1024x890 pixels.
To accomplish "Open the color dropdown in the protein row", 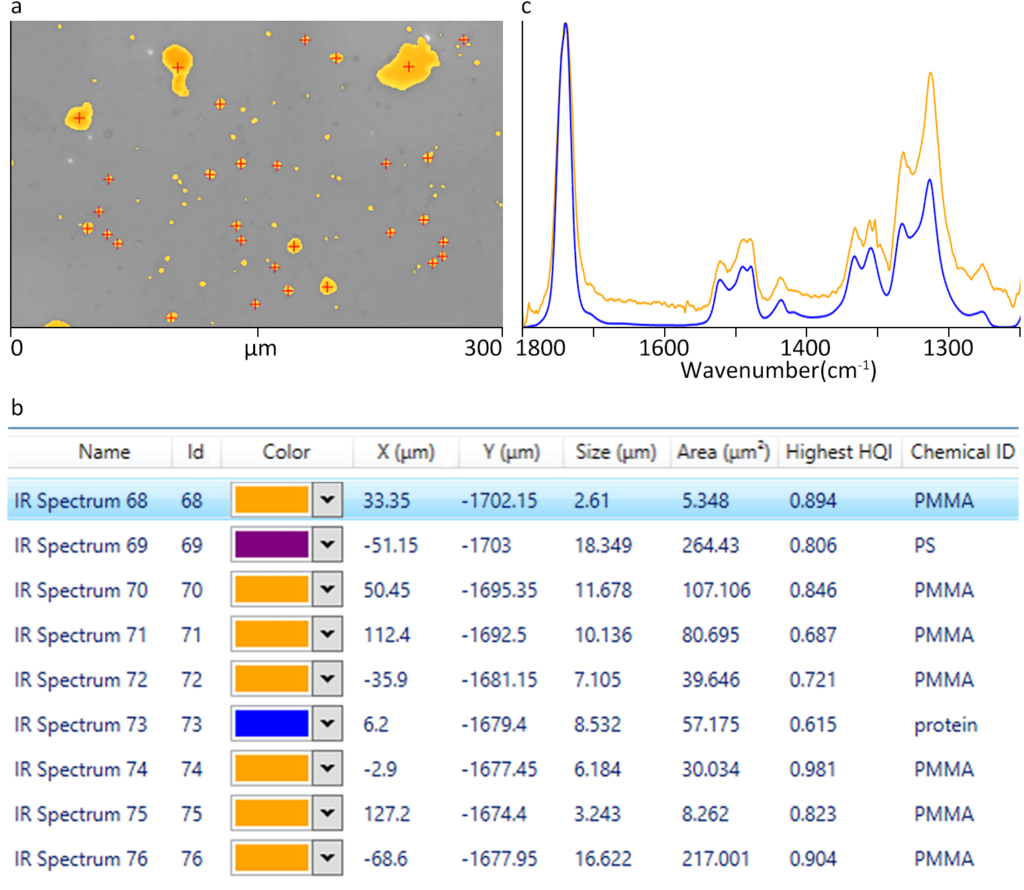I will (x=327, y=724).
